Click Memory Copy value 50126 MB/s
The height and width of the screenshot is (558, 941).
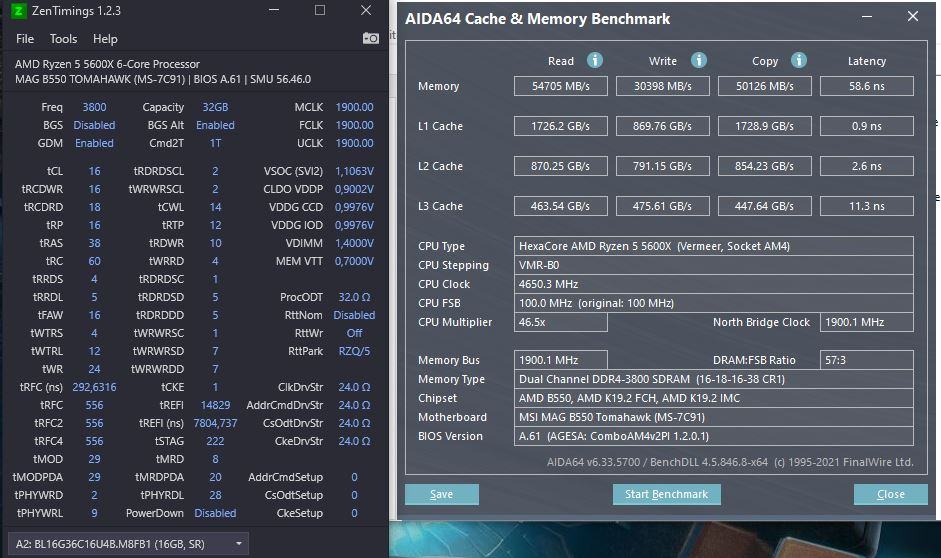click(x=765, y=86)
